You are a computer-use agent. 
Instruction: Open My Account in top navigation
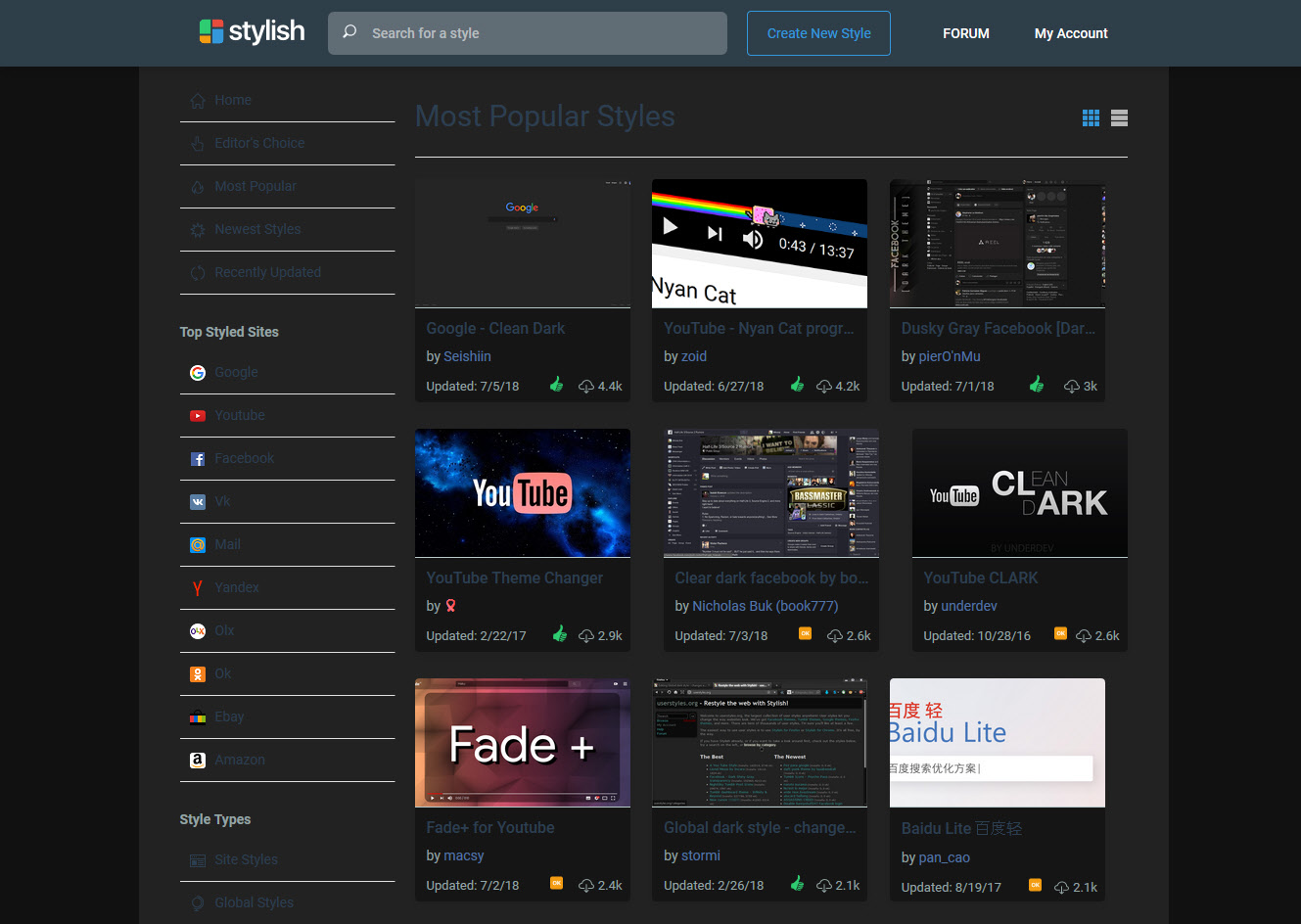1071,33
